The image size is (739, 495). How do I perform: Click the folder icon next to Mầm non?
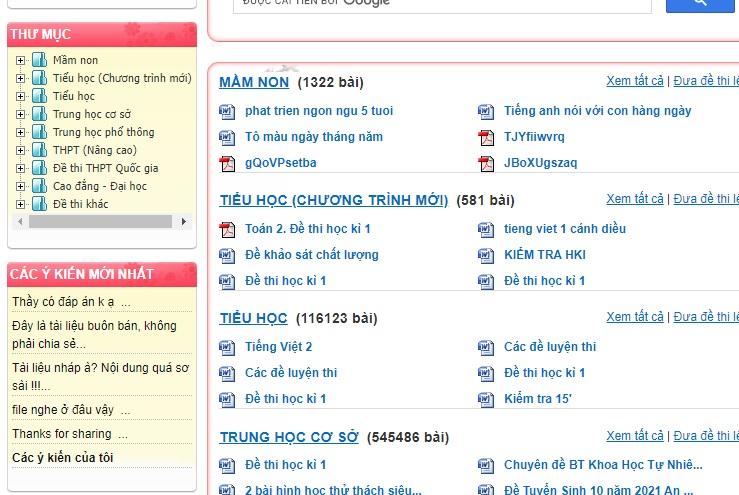coord(40,60)
